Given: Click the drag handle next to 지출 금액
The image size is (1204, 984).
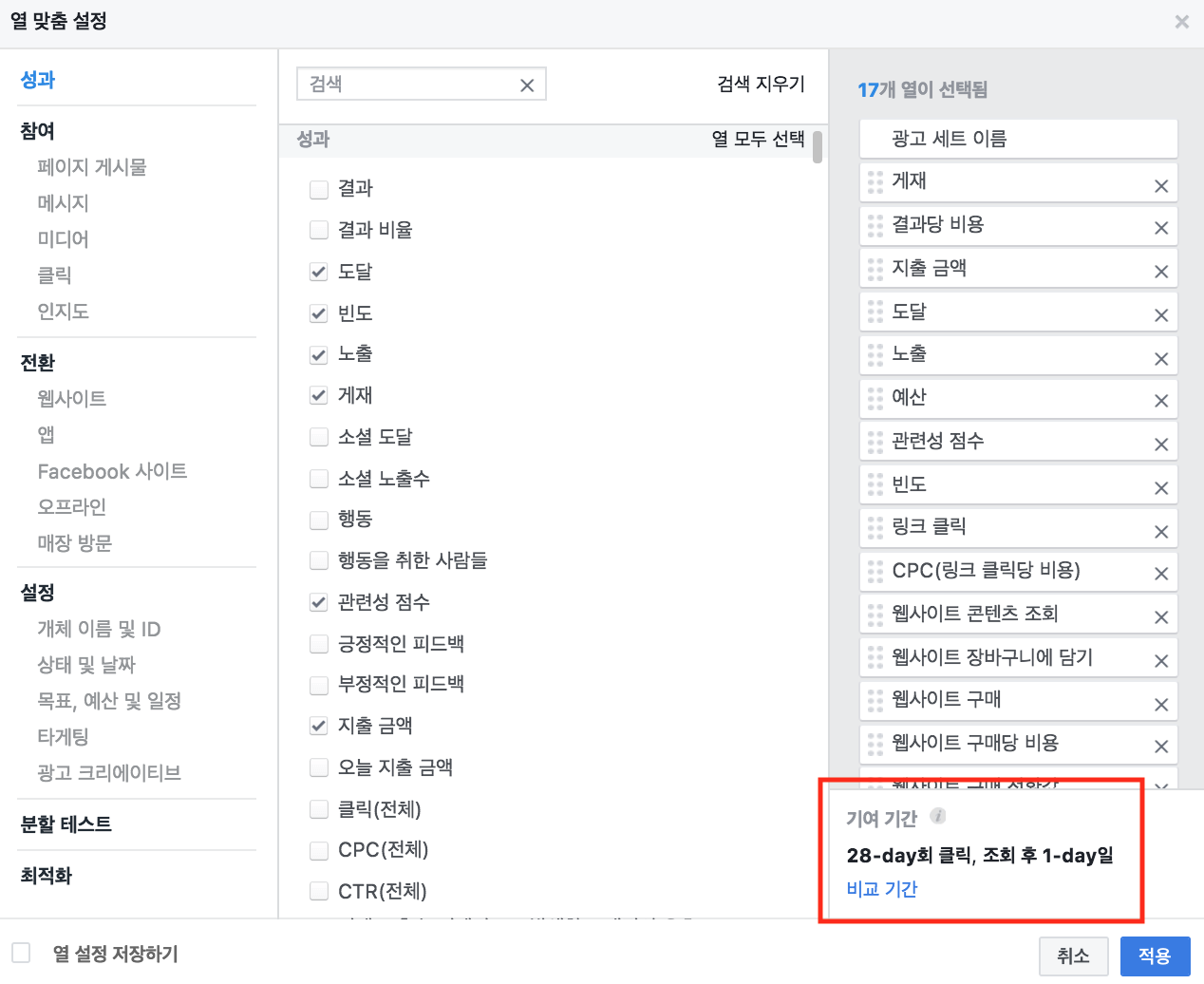Looking at the screenshot, I should 875,268.
